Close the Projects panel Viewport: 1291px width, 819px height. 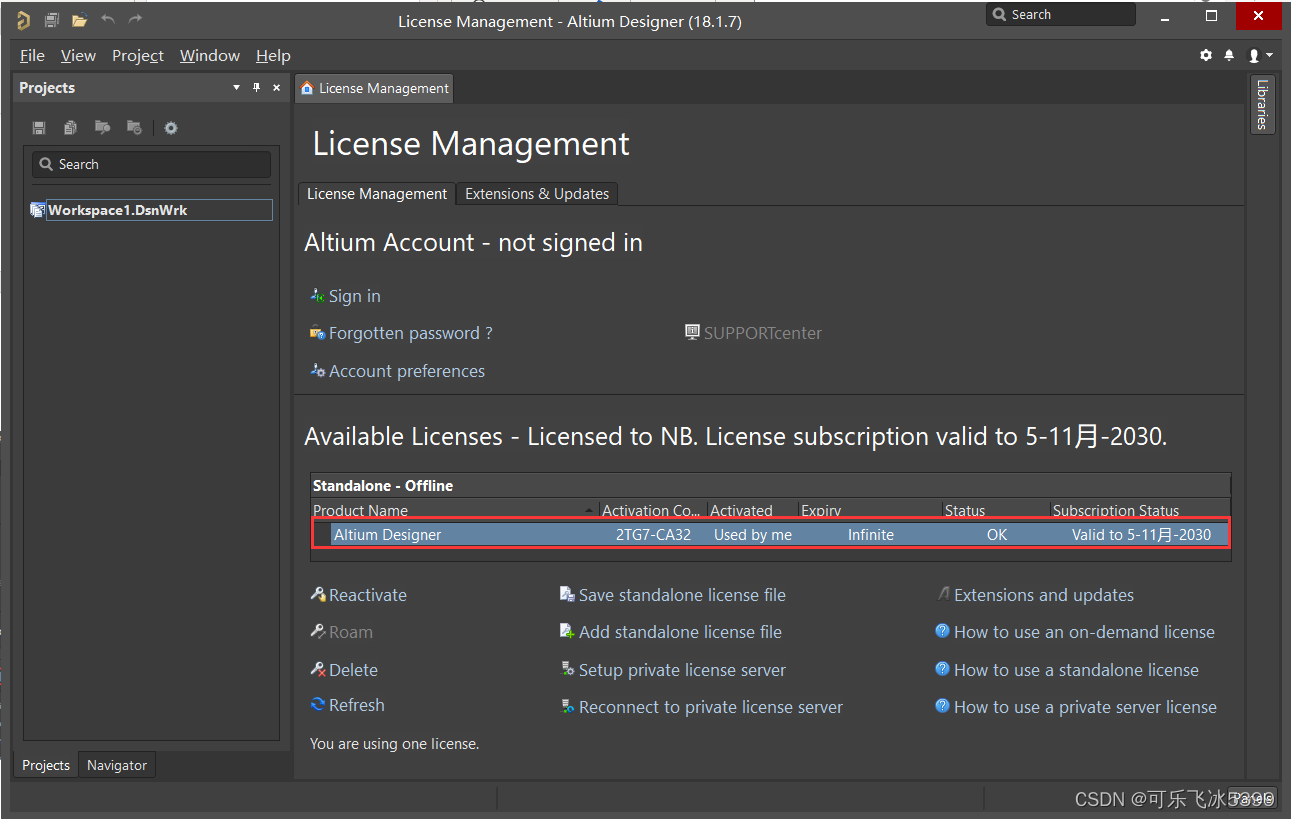pyautogui.click(x=277, y=88)
